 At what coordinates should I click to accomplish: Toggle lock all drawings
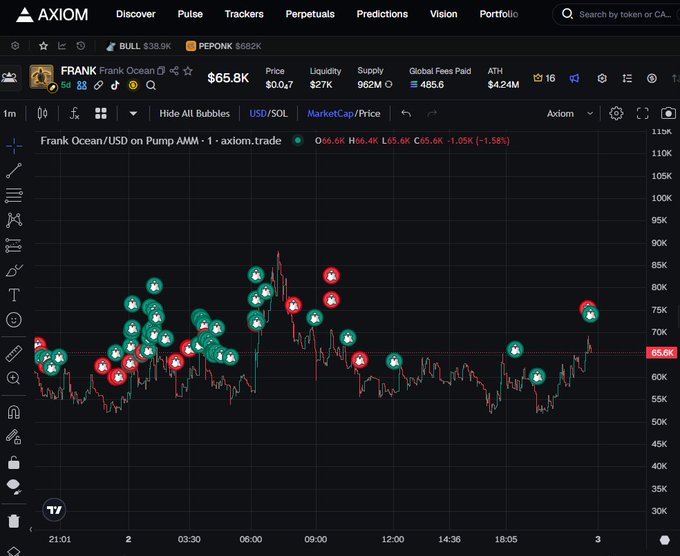[x=14, y=462]
